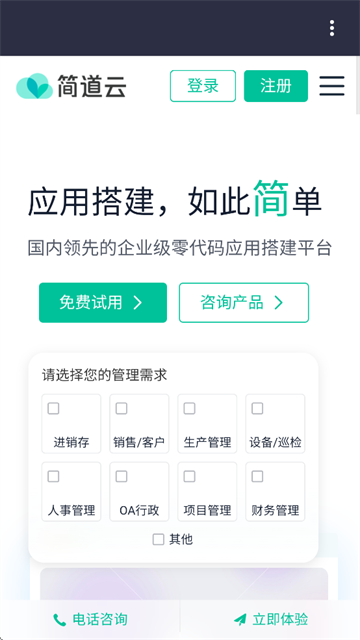Click the green 注册 button
The image size is (360, 640).
coord(276,86)
